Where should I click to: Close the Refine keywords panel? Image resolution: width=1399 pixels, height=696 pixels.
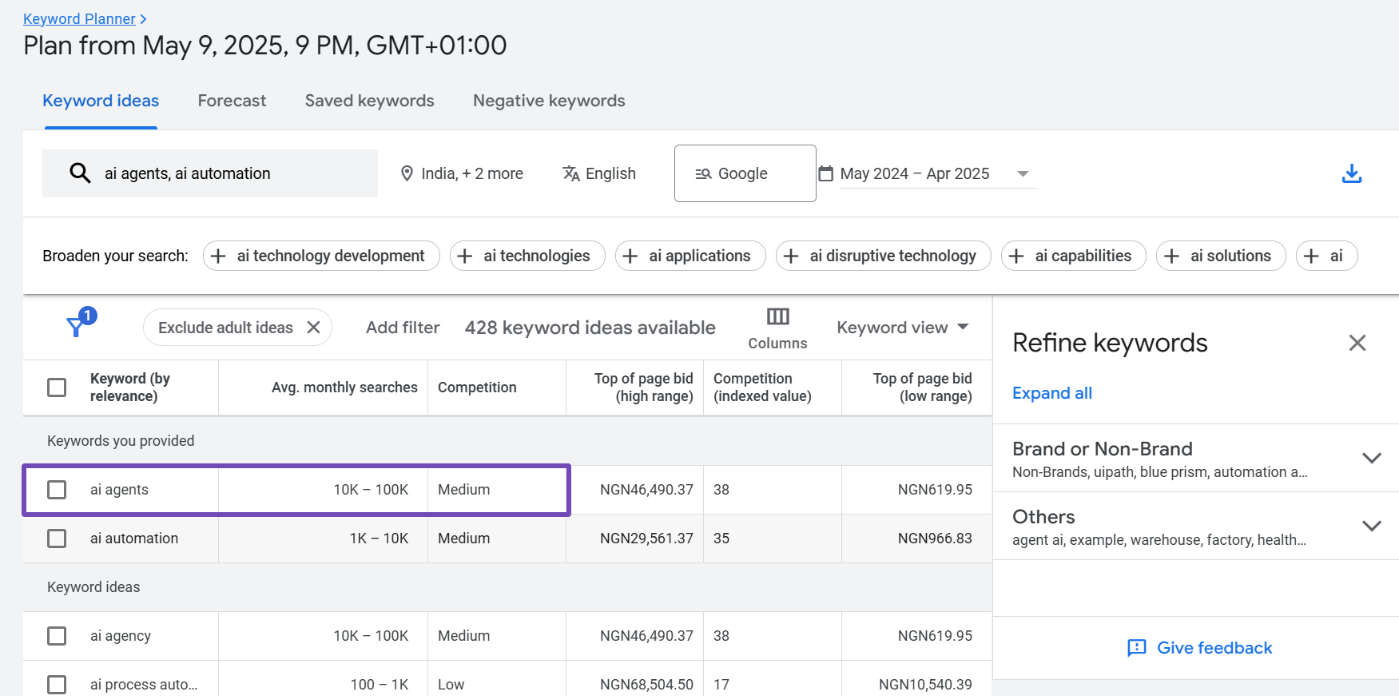[1357, 343]
